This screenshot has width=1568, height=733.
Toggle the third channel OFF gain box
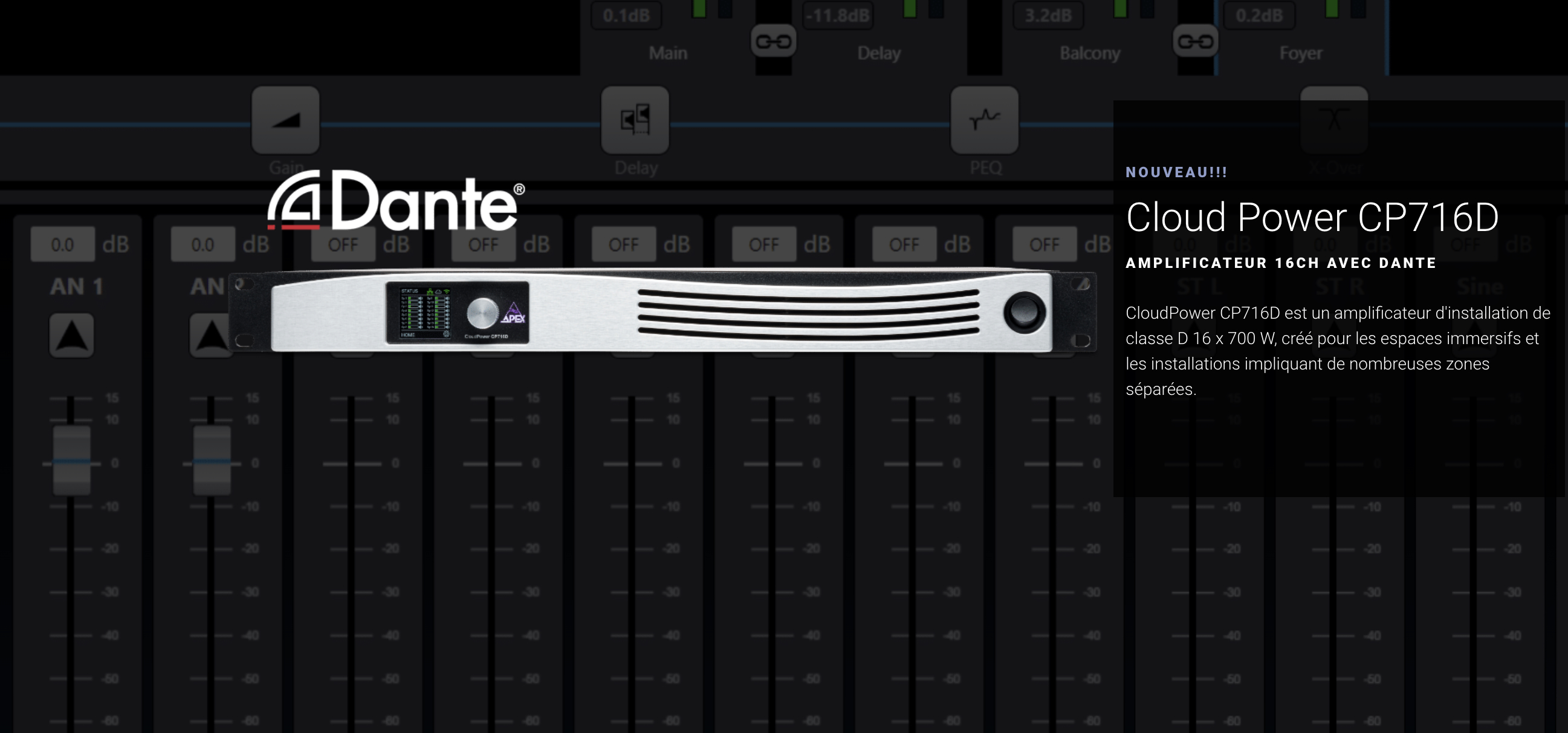(343, 245)
